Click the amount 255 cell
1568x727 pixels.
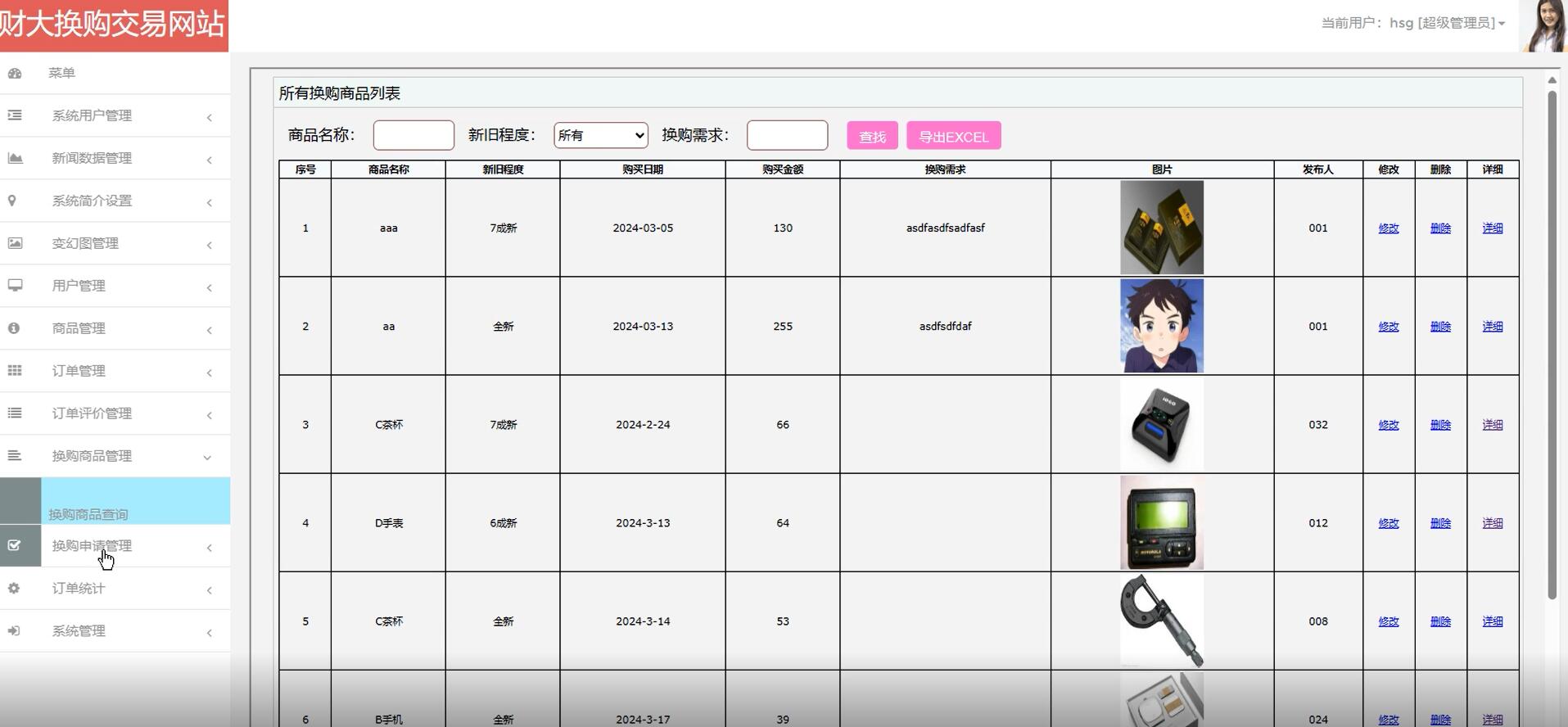(x=783, y=327)
